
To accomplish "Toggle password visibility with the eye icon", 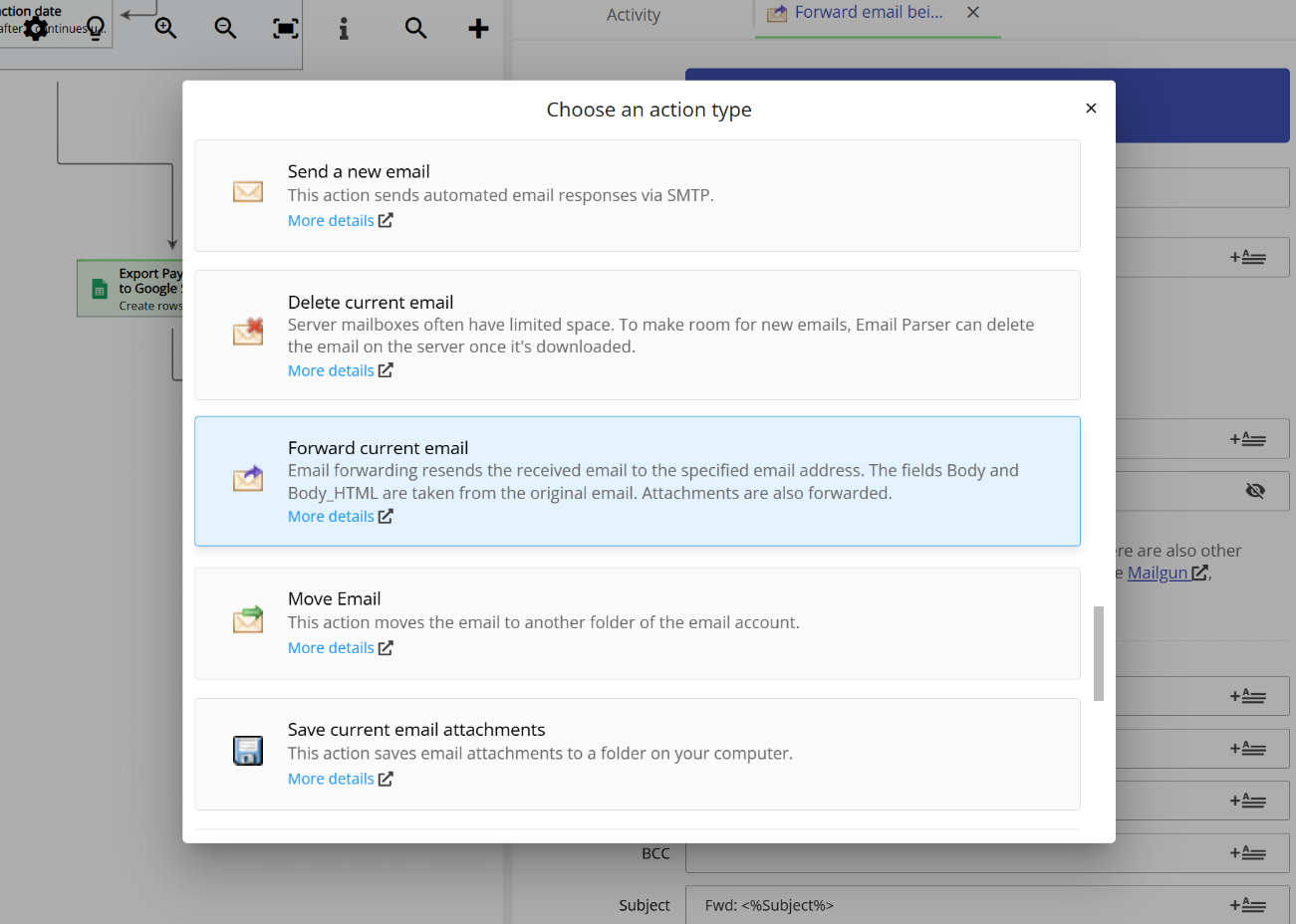I will coord(1255,490).
